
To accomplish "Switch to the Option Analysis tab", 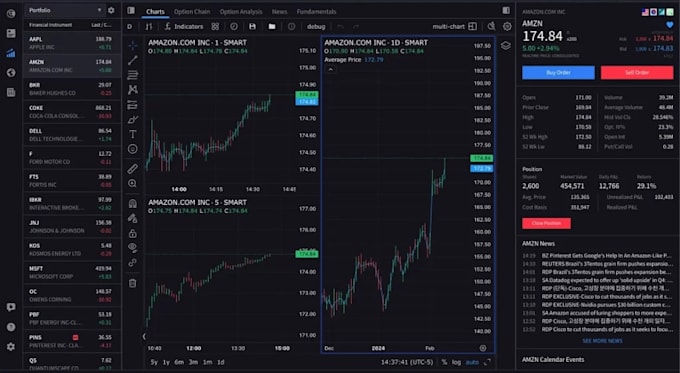I will (241, 12).
